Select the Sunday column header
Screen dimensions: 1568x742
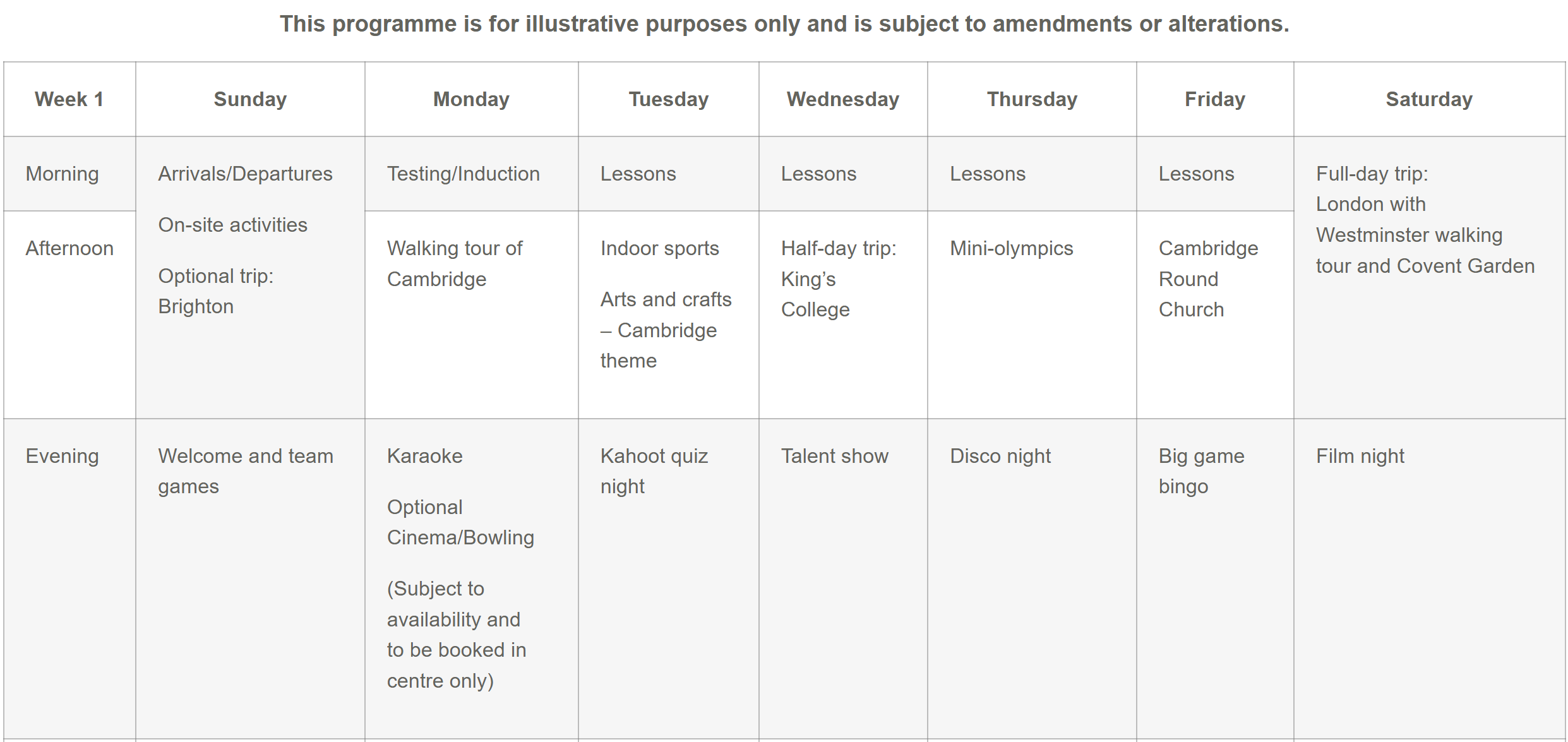coord(250,99)
